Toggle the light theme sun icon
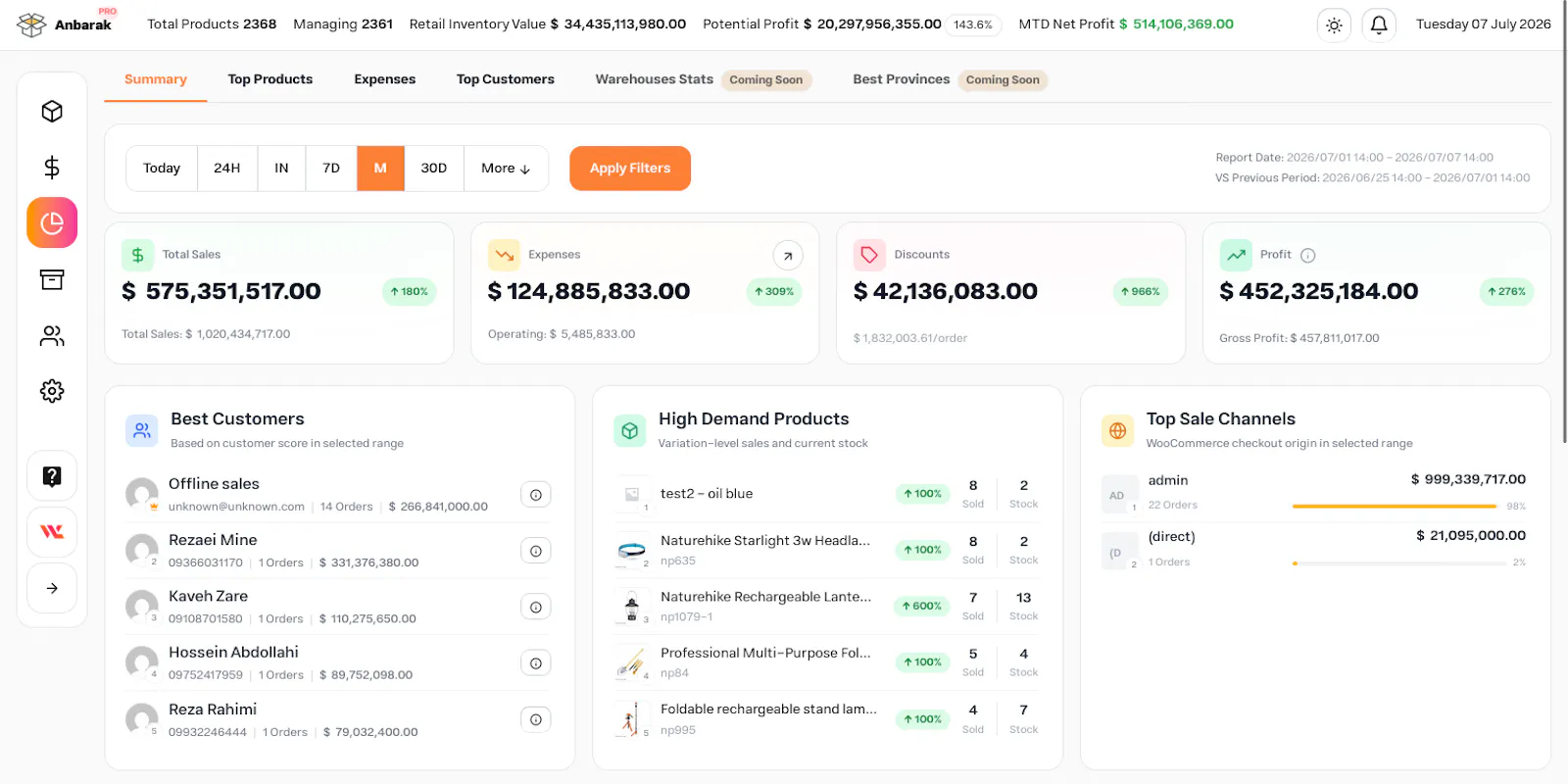This screenshot has width=1568, height=784. coord(1334,24)
